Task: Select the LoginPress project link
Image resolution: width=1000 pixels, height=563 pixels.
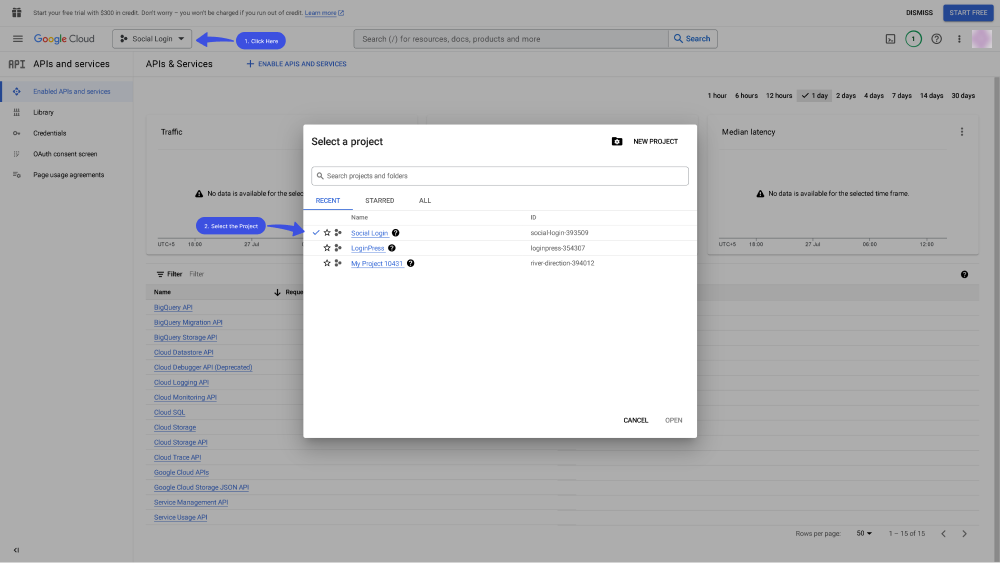Action: (367, 248)
